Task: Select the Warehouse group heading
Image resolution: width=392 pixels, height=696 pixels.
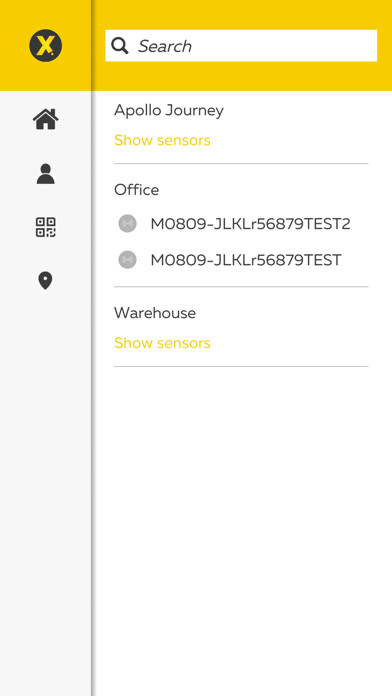Action: point(155,313)
